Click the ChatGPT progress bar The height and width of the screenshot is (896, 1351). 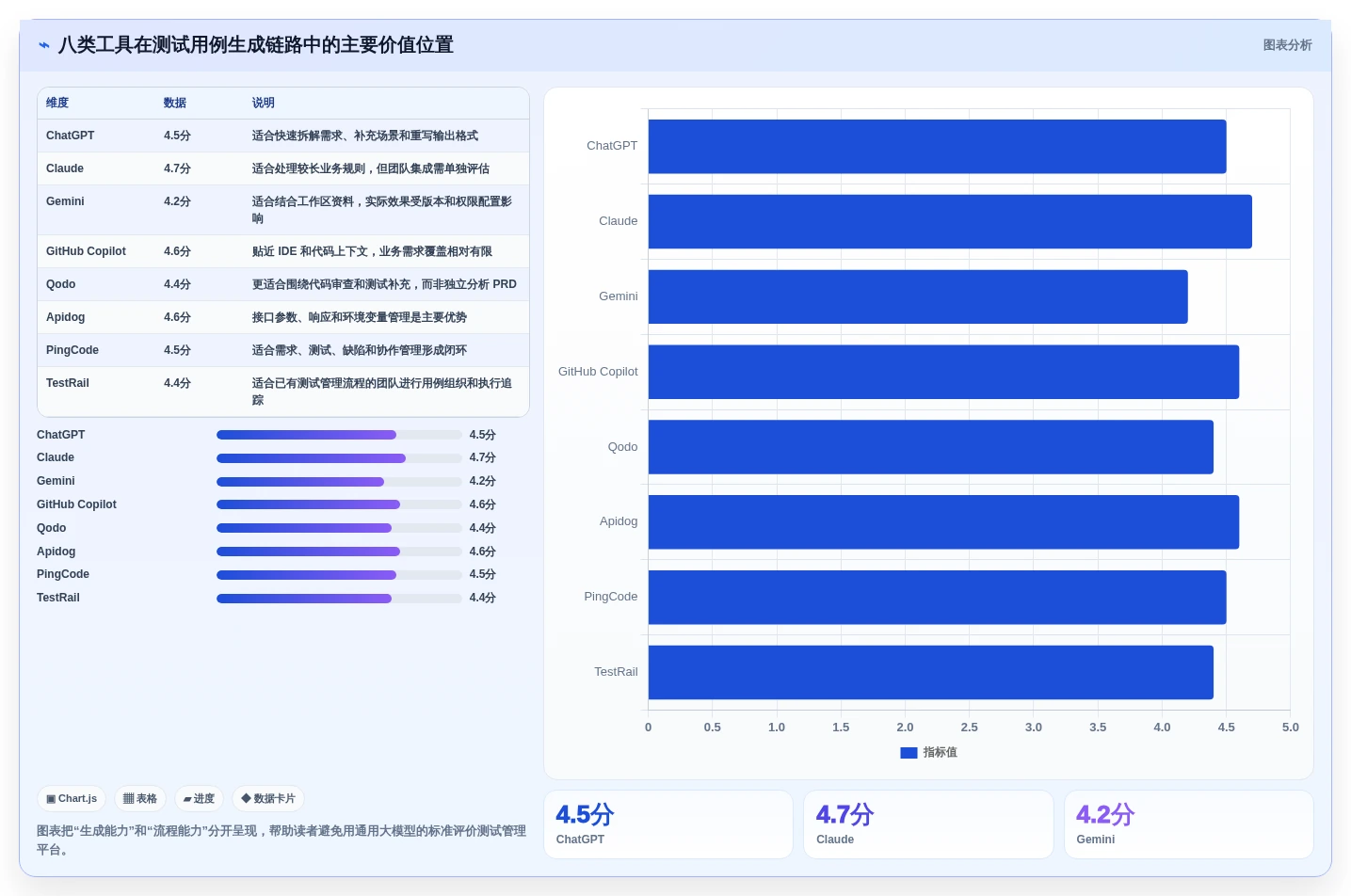click(x=339, y=435)
